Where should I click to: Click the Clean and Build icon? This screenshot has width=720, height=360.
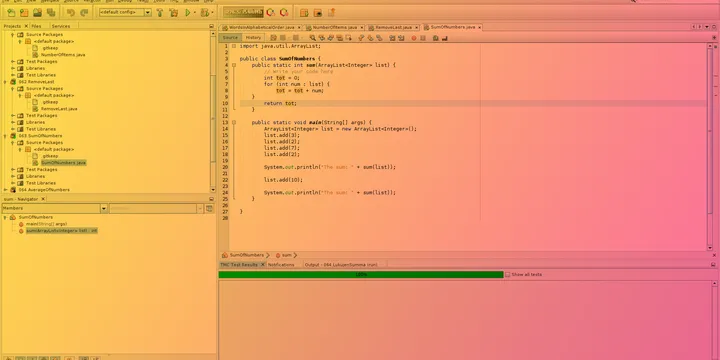(173, 12)
